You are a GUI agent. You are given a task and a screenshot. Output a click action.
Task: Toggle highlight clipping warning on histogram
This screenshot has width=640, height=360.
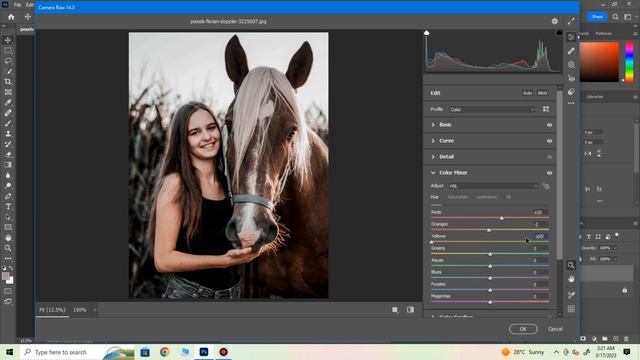click(x=559, y=33)
